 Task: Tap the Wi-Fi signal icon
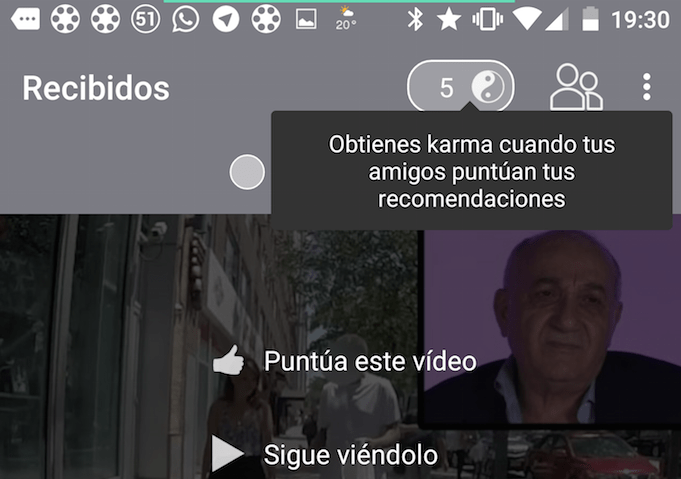[x=526, y=19]
